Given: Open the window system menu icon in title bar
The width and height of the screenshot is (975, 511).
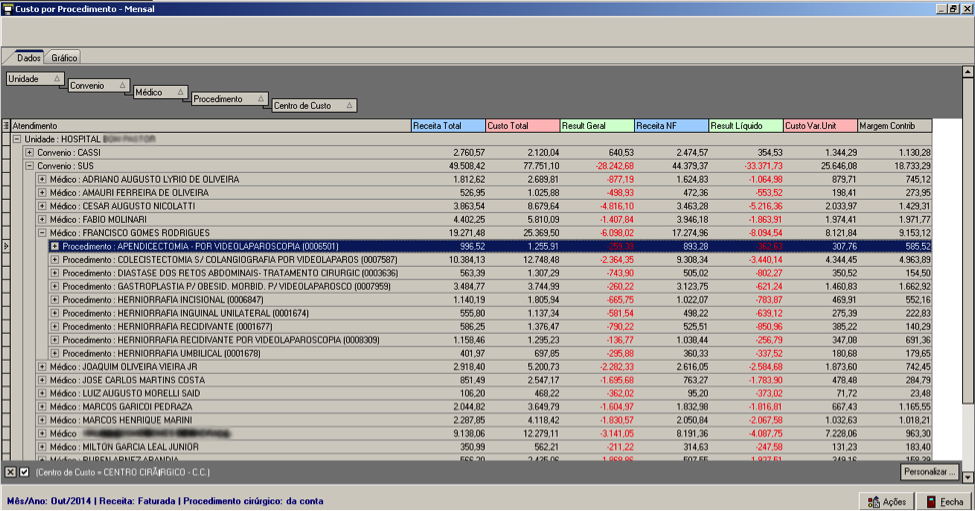Looking at the screenshot, I should tap(7, 9).
